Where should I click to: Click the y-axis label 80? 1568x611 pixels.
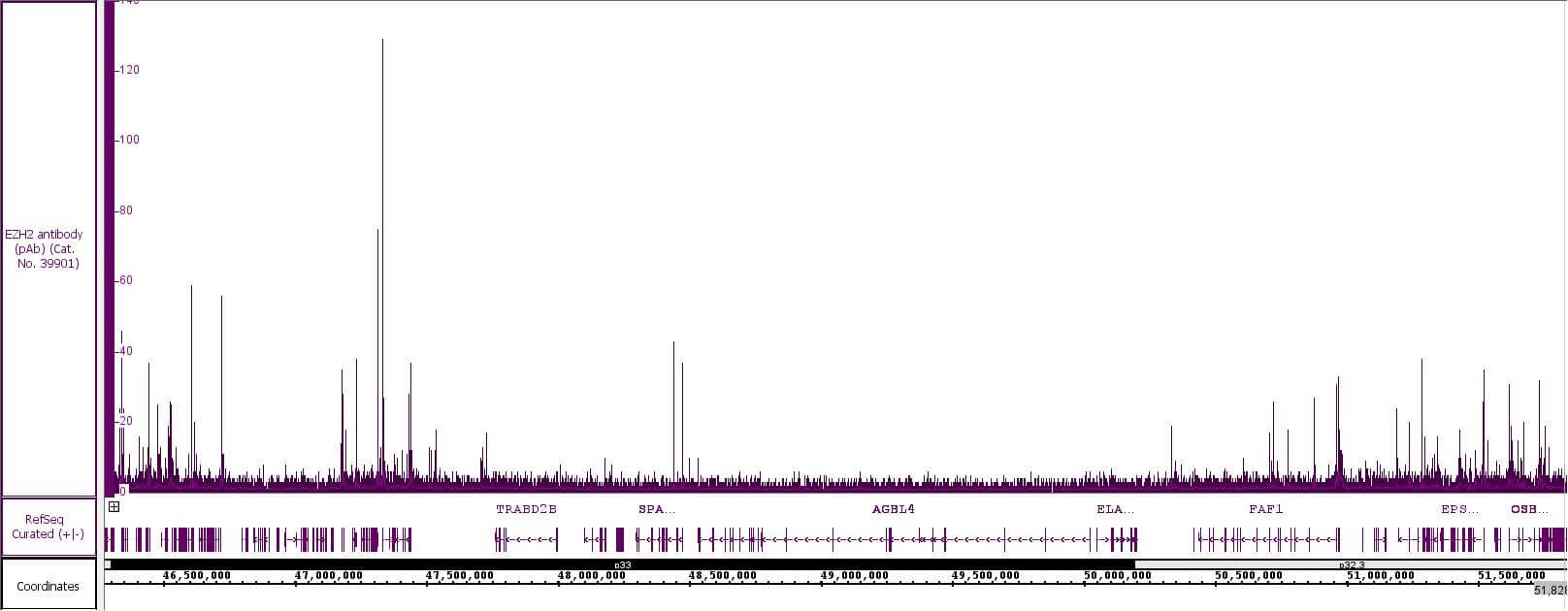click(125, 210)
